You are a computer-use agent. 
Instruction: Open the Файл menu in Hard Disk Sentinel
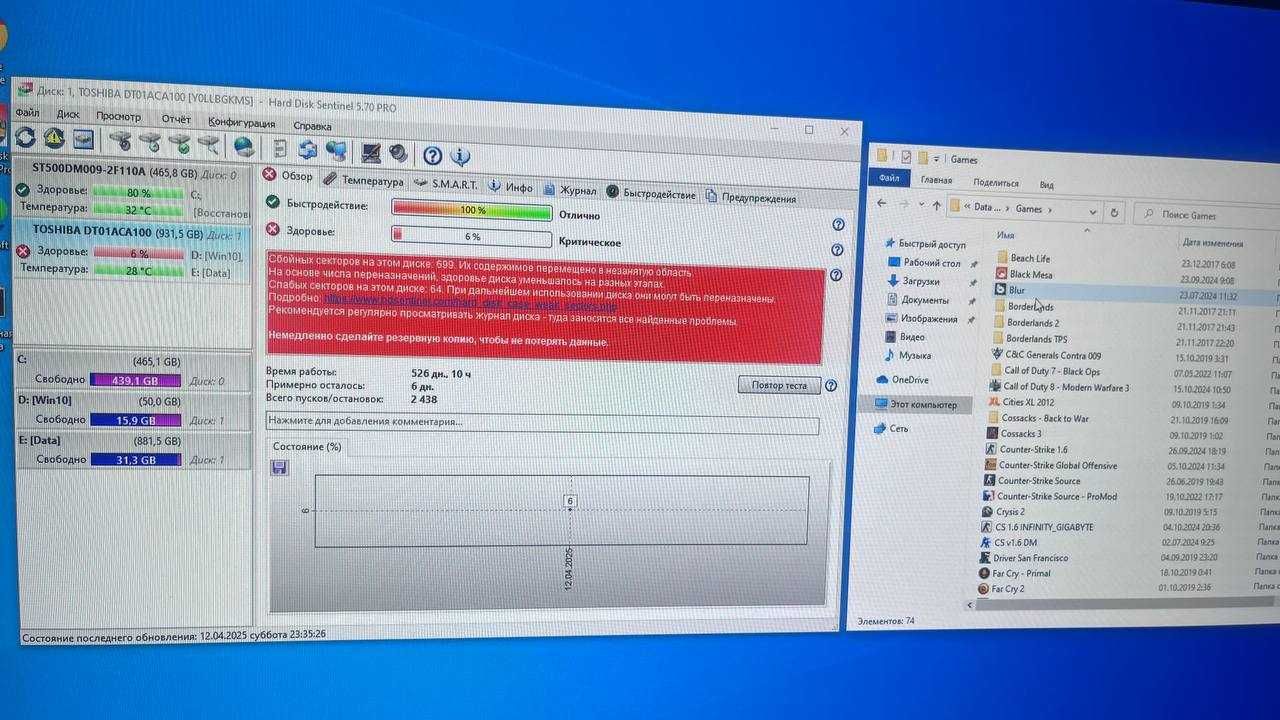coord(27,113)
